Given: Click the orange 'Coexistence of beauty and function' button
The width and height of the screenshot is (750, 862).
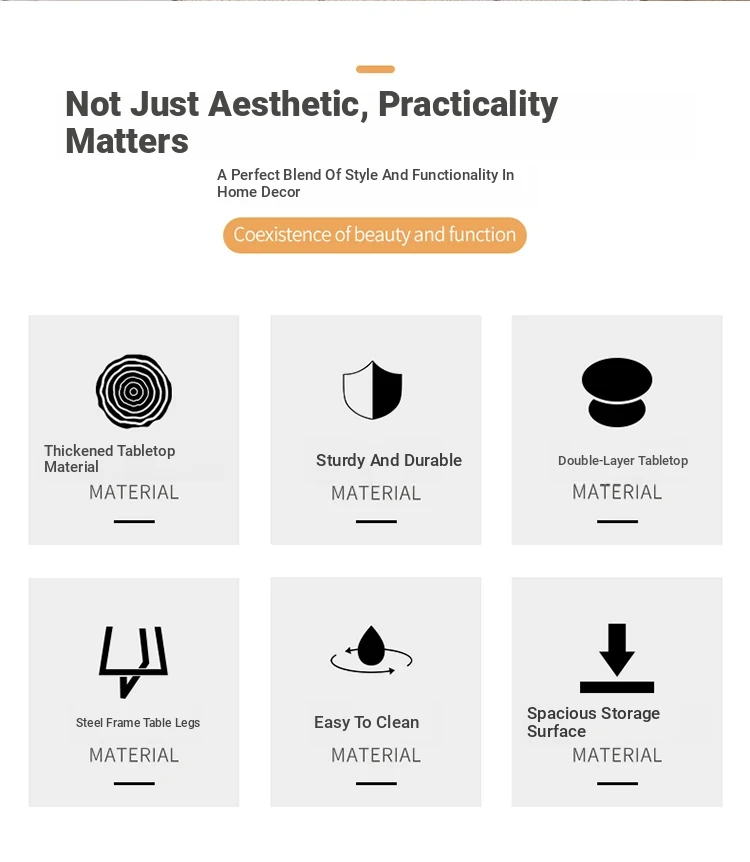Looking at the screenshot, I should click(x=374, y=235).
